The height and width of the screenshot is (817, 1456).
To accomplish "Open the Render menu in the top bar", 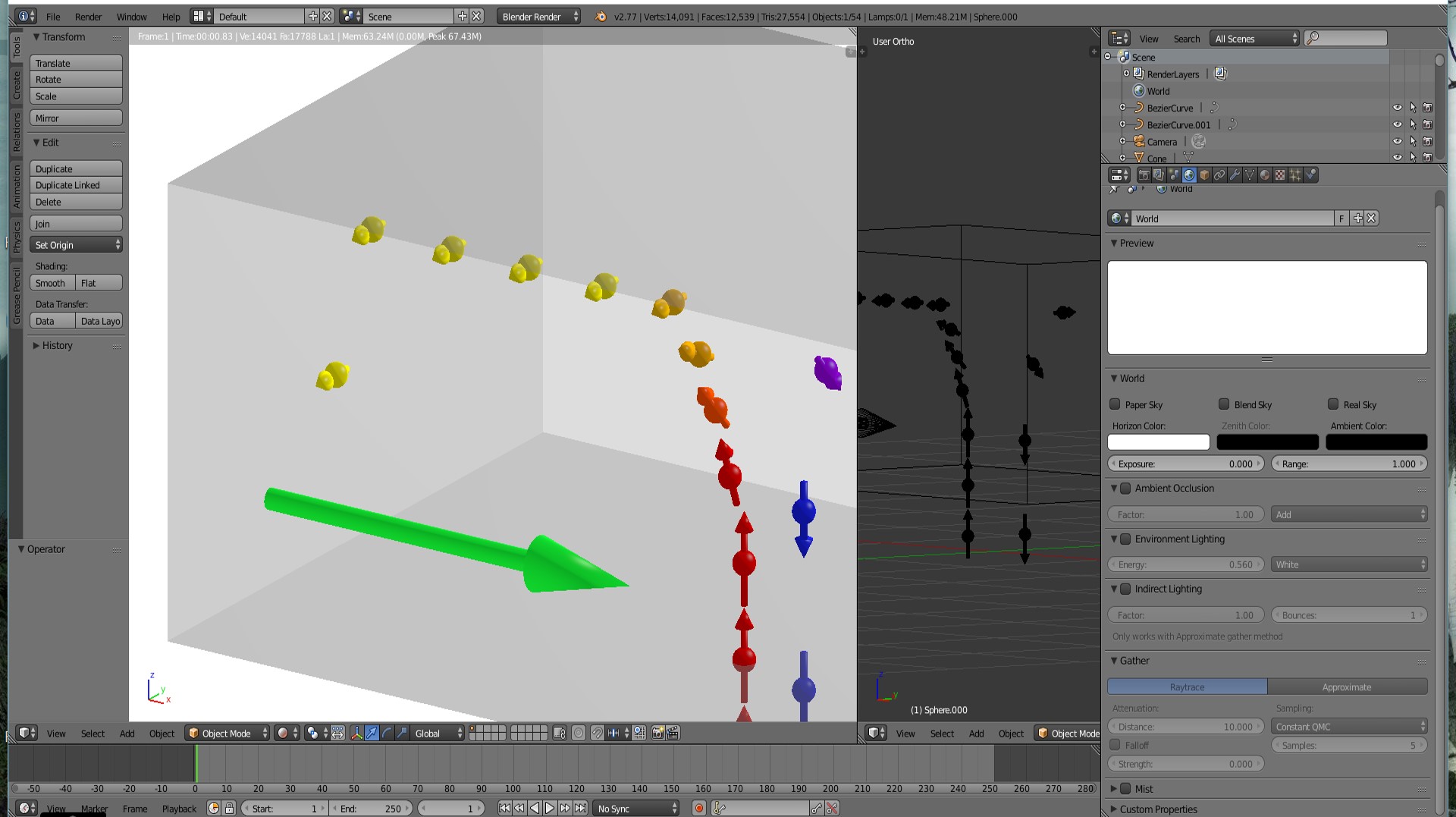I will pyautogui.click(x=88, y=16).
